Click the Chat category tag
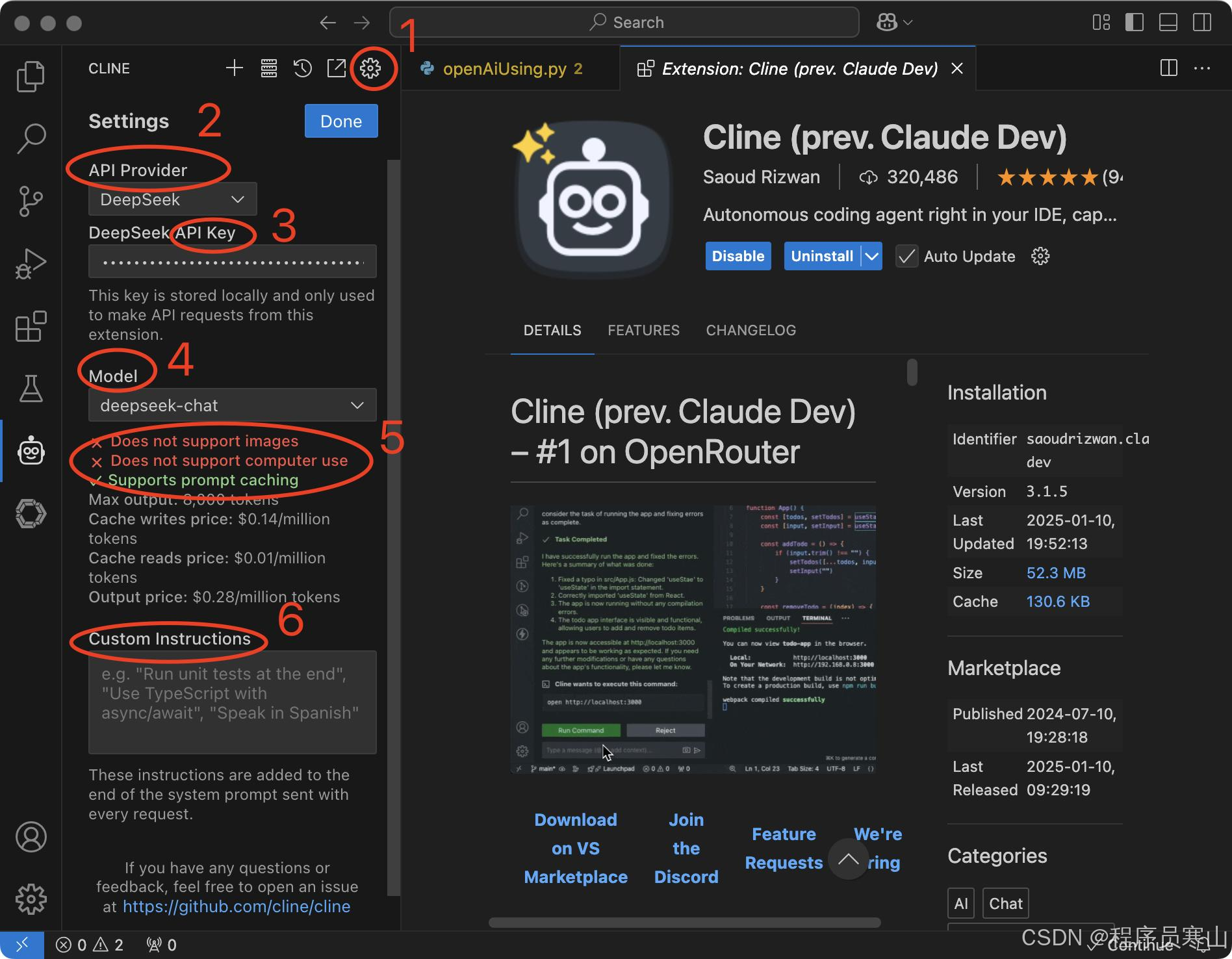This screenshot has height=959, width=1232. tap(1005, 904)
